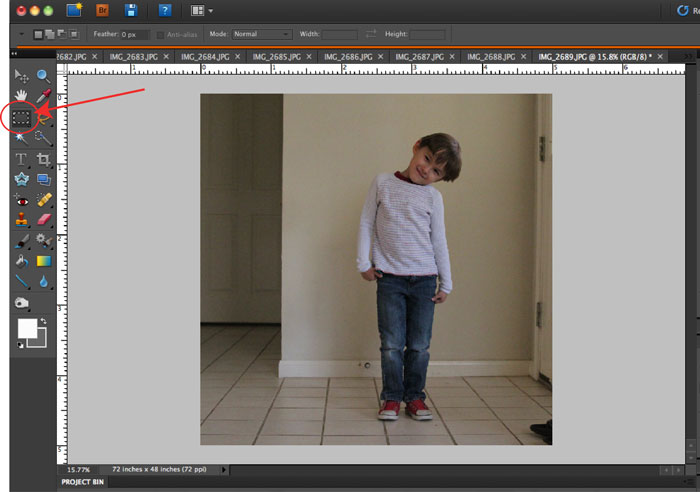
Task: Select the Cookie Cutter star tool
Action: click(21, 179)
